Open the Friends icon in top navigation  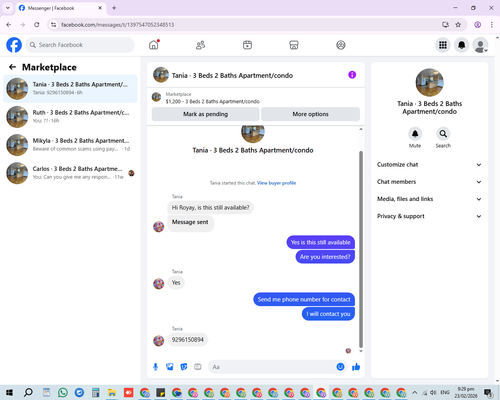[x=200, y=45]
